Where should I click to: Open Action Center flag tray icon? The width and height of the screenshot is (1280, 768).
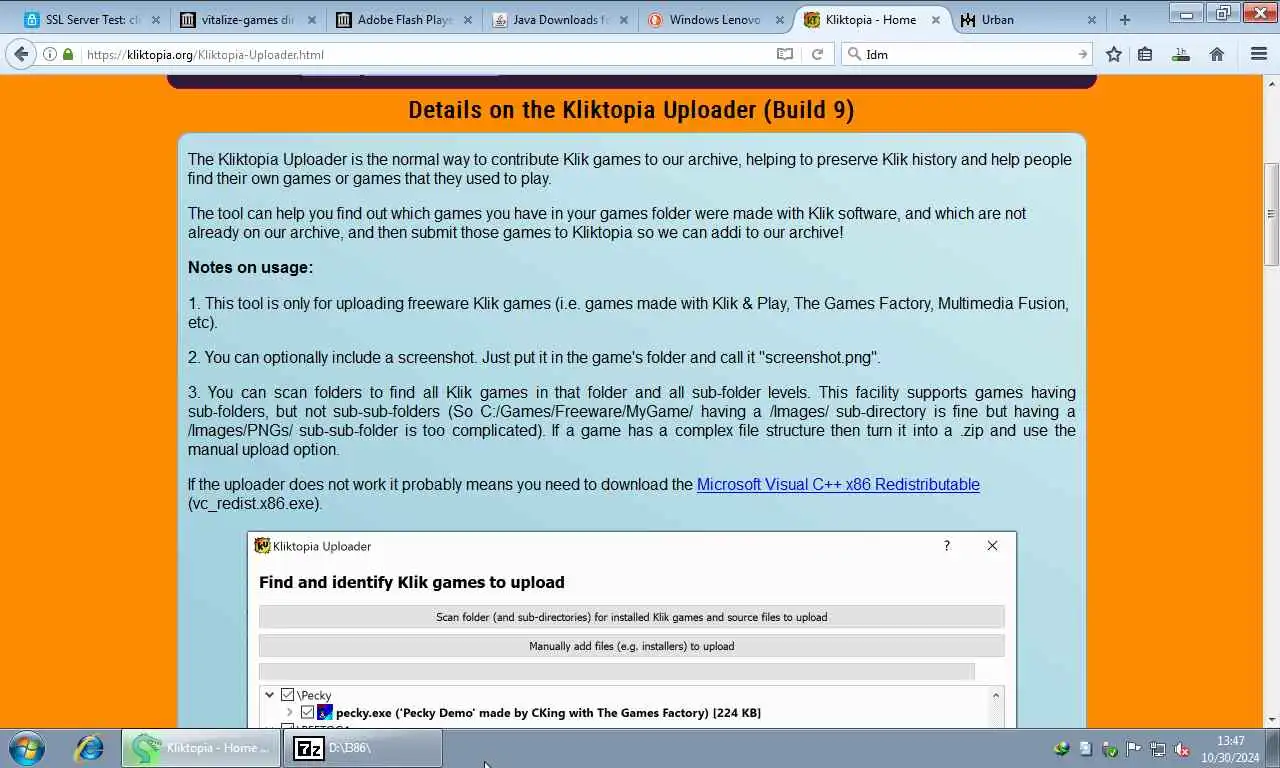(1133, 749)
